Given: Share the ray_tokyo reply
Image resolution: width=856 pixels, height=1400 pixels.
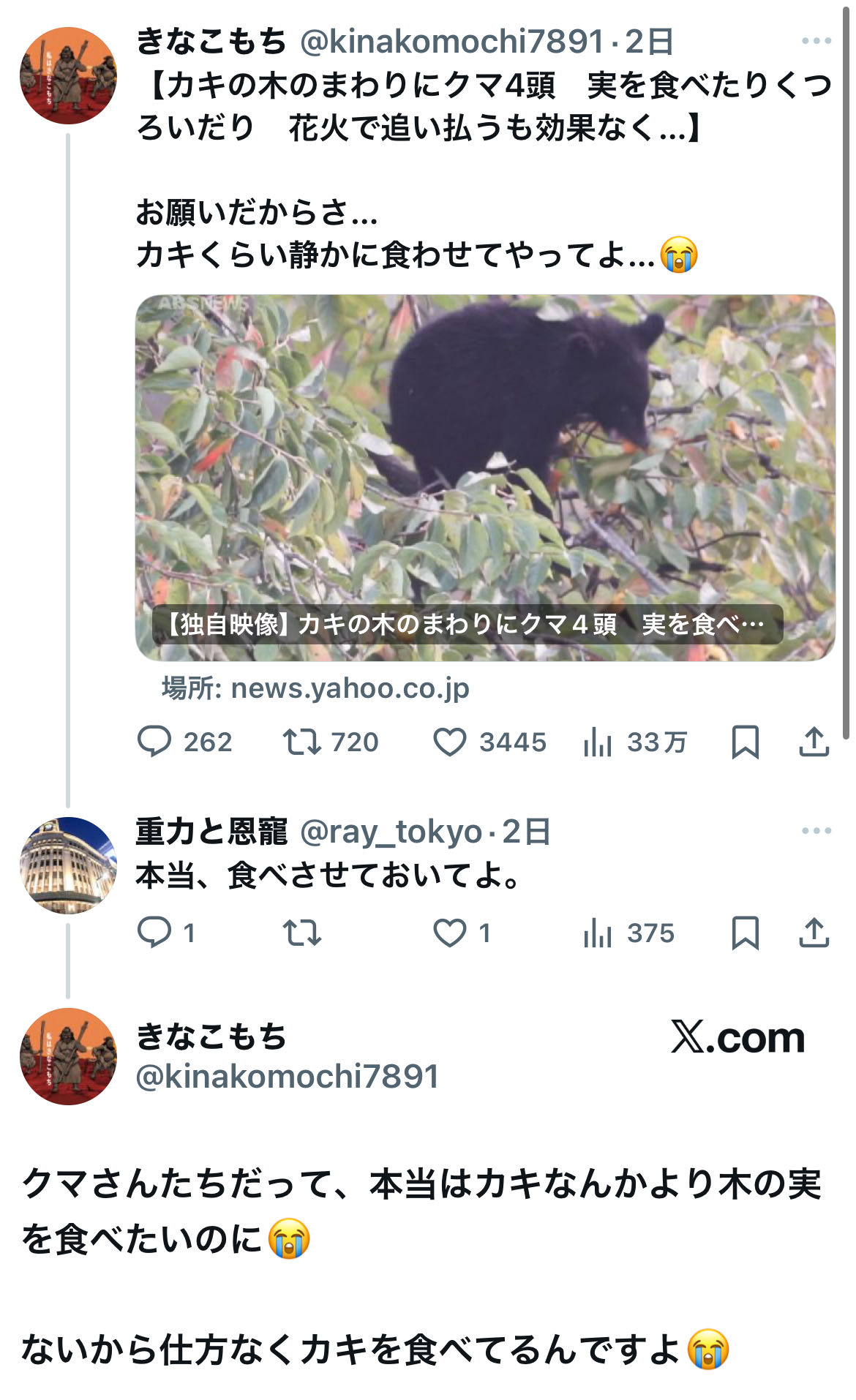Looking at the screenshot, I should click(x=814, y=933).
